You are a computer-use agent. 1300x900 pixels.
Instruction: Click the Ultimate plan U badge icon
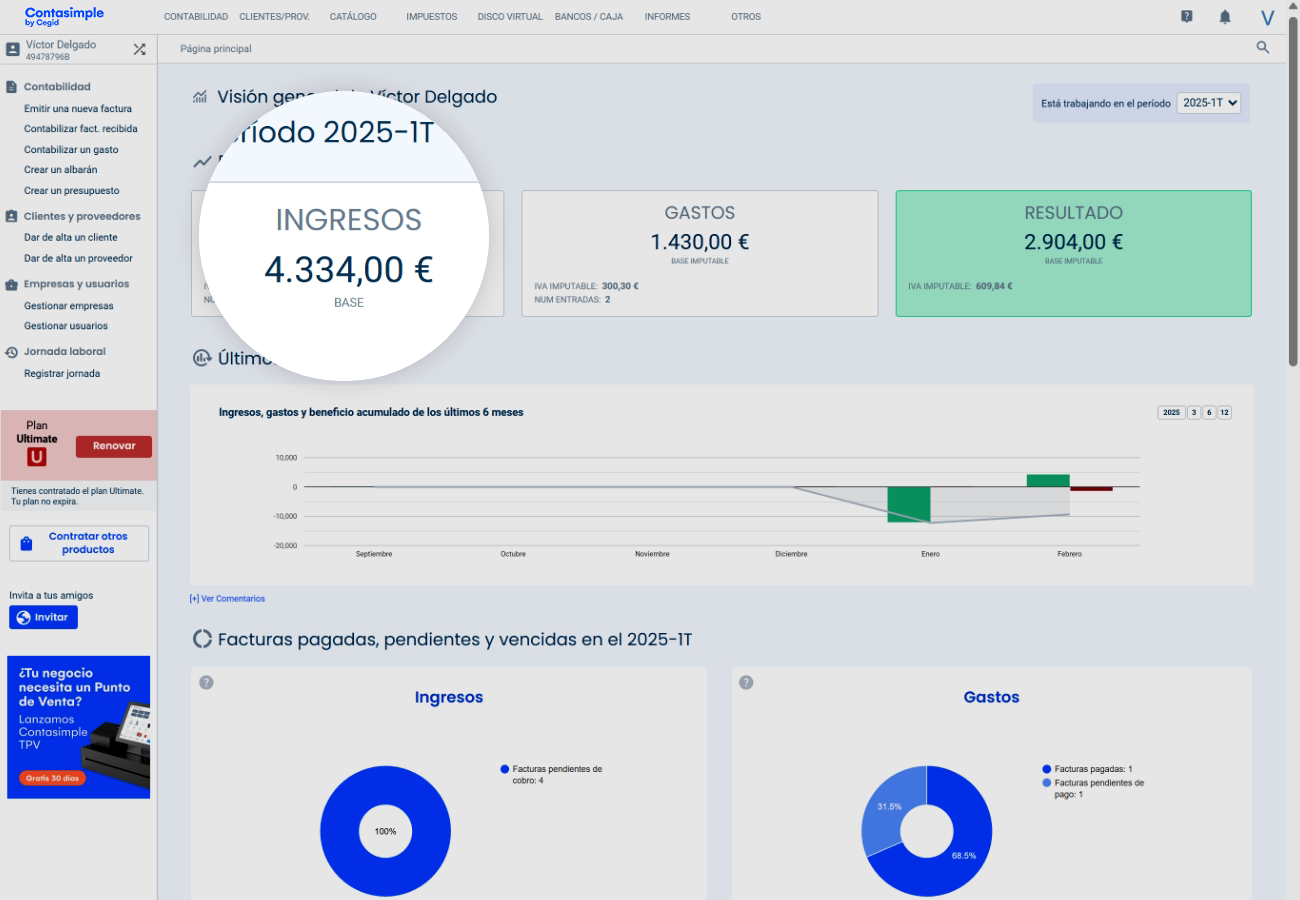37,457
